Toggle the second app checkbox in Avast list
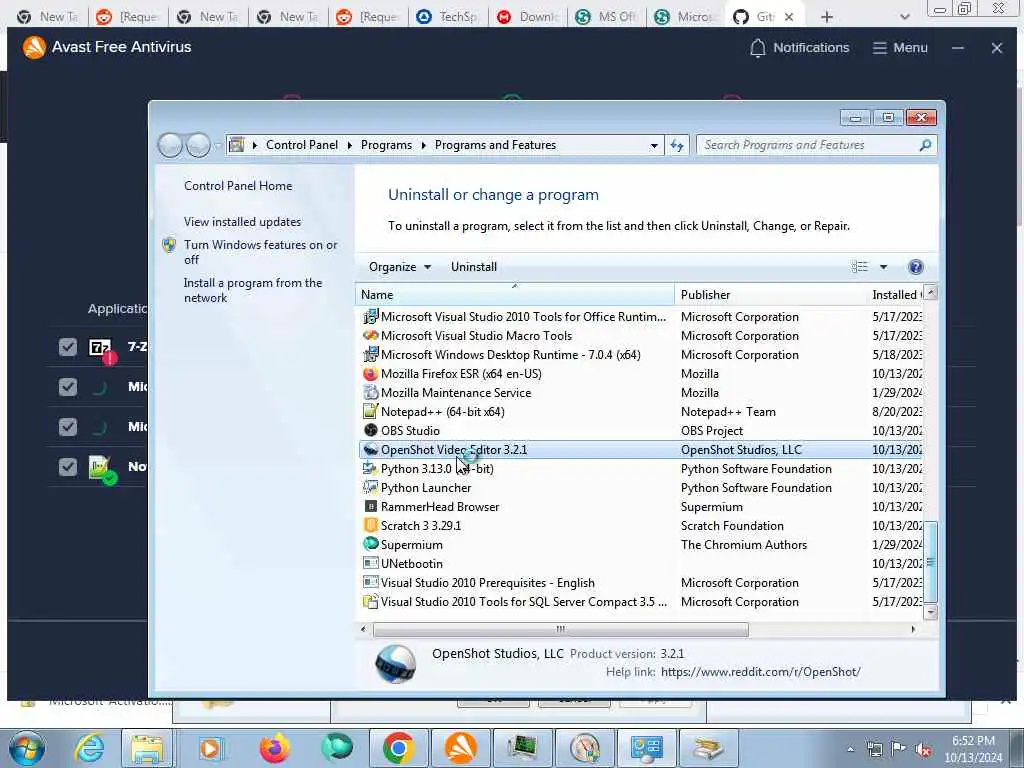This screenshot has width=1024, height=768. point(68,387)
